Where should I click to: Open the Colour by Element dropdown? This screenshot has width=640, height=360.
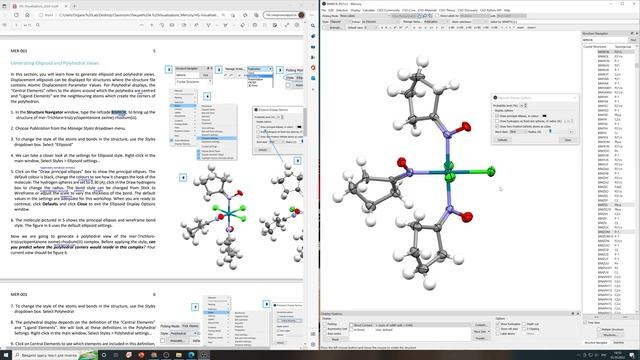[x=380, y=21]
